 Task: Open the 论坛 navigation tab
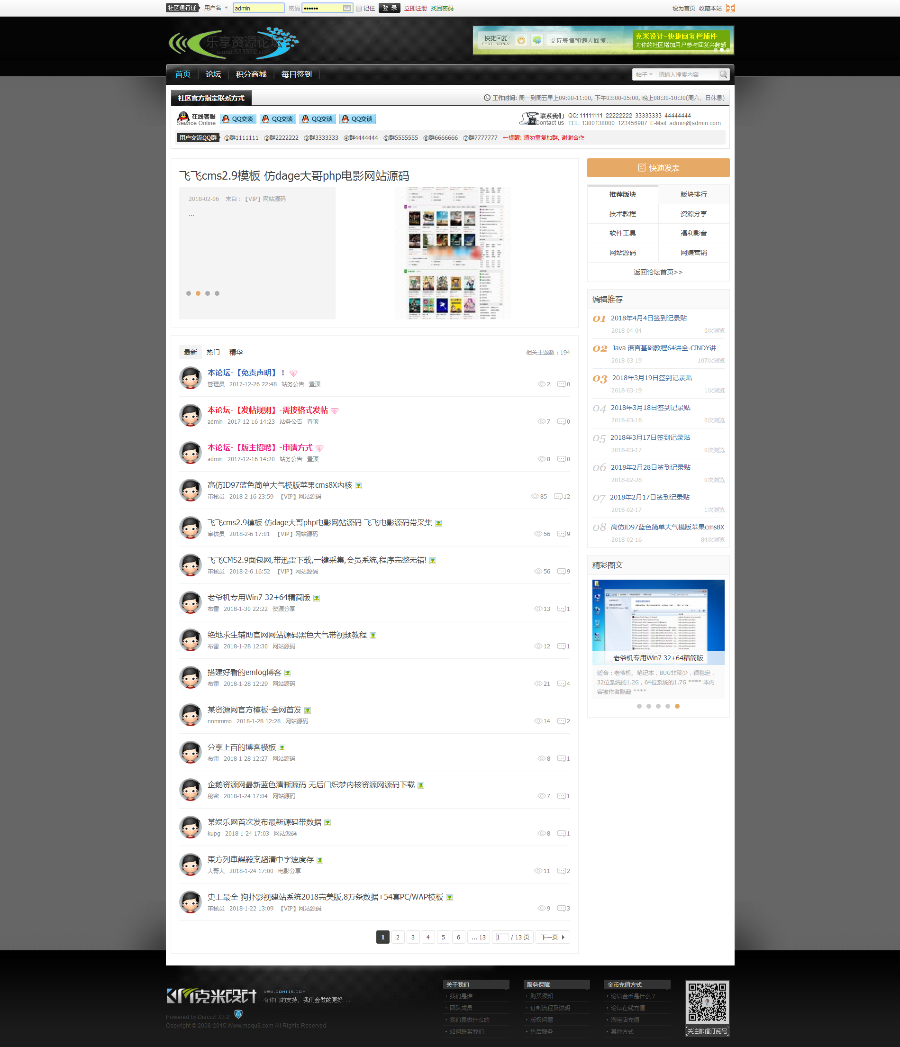coord(213,74)
